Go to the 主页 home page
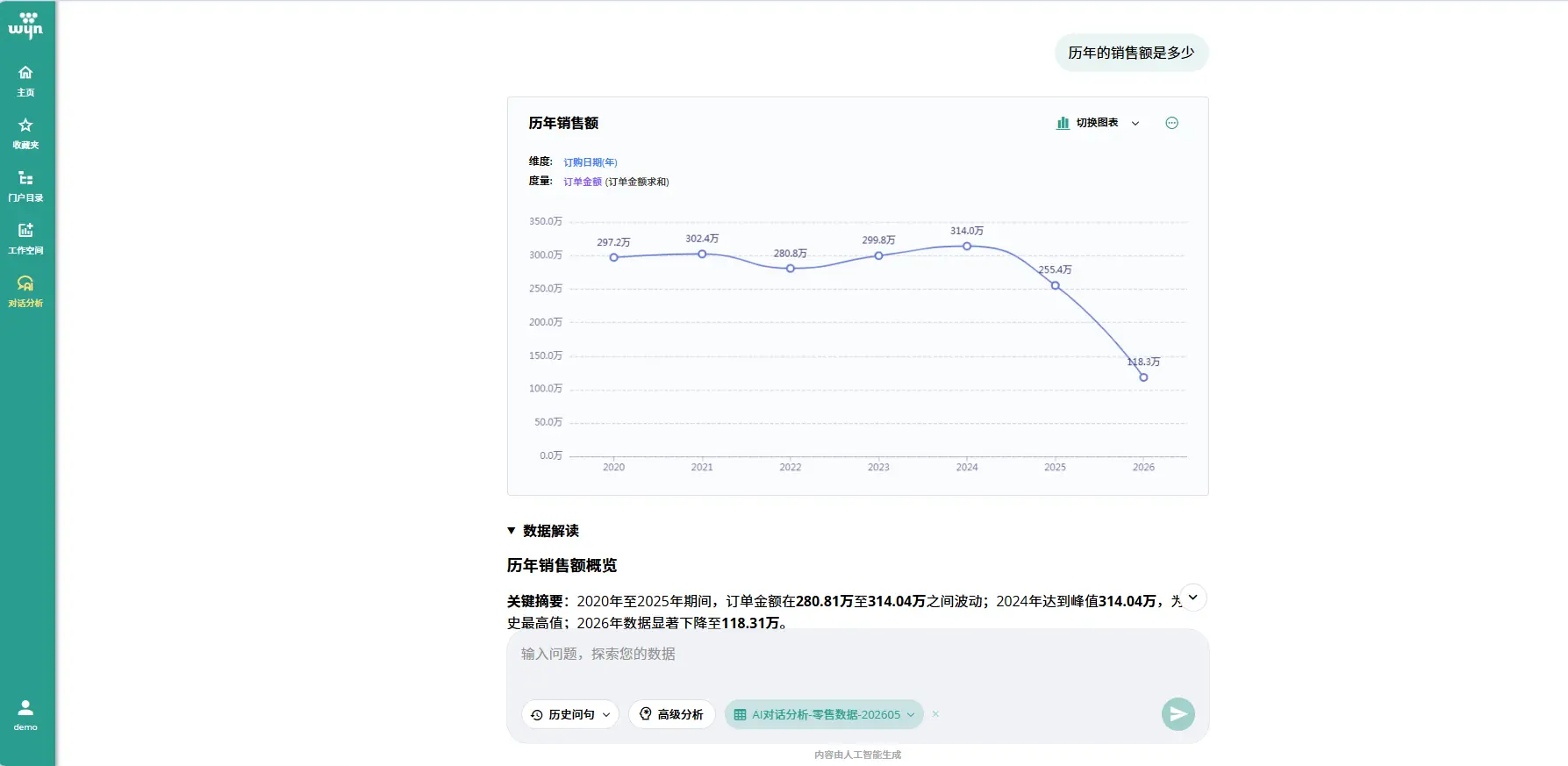The width and height of the screenshot is (1568, 766). [25, 80]
